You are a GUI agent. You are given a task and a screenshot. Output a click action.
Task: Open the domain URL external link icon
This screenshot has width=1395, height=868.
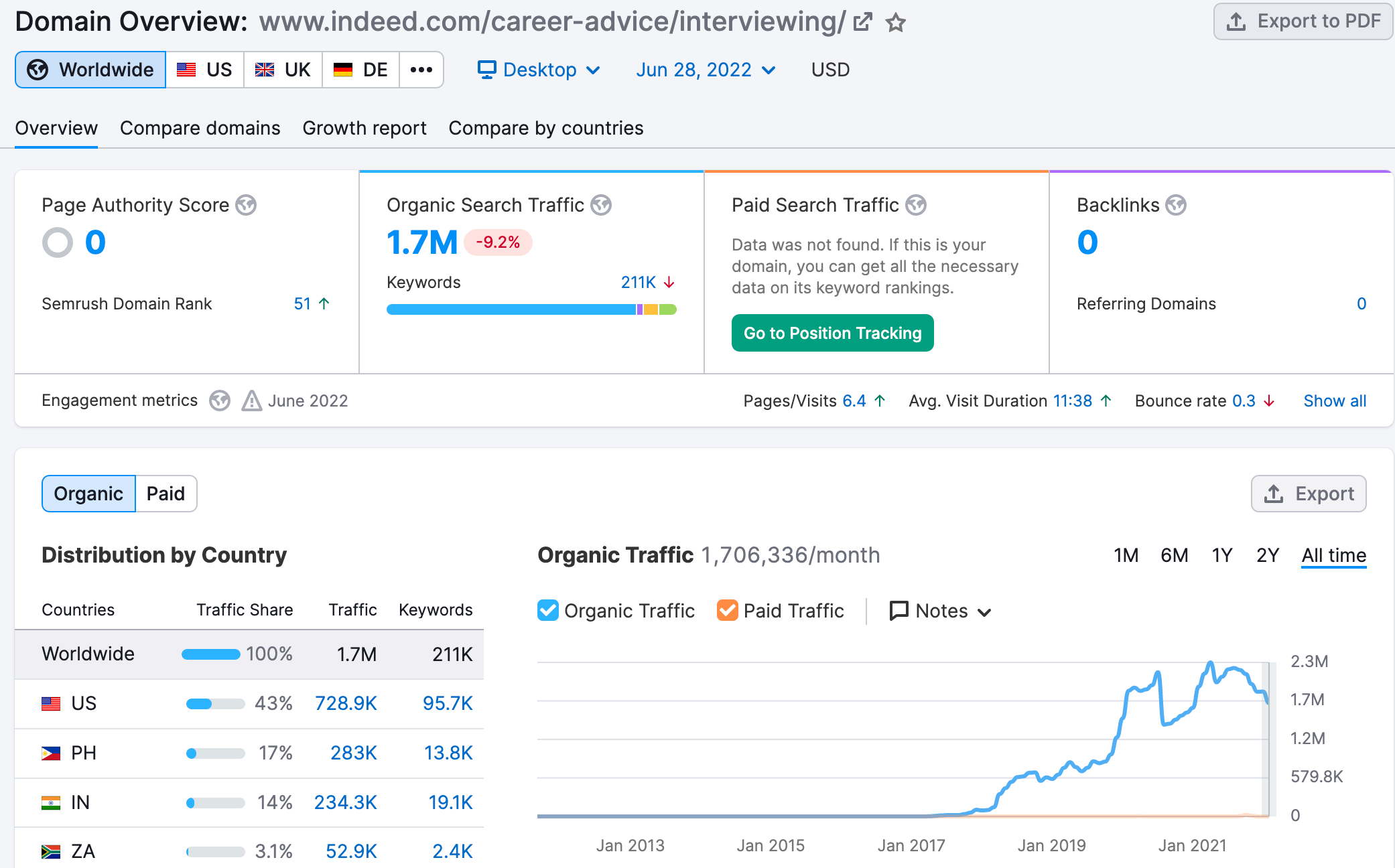862,22
